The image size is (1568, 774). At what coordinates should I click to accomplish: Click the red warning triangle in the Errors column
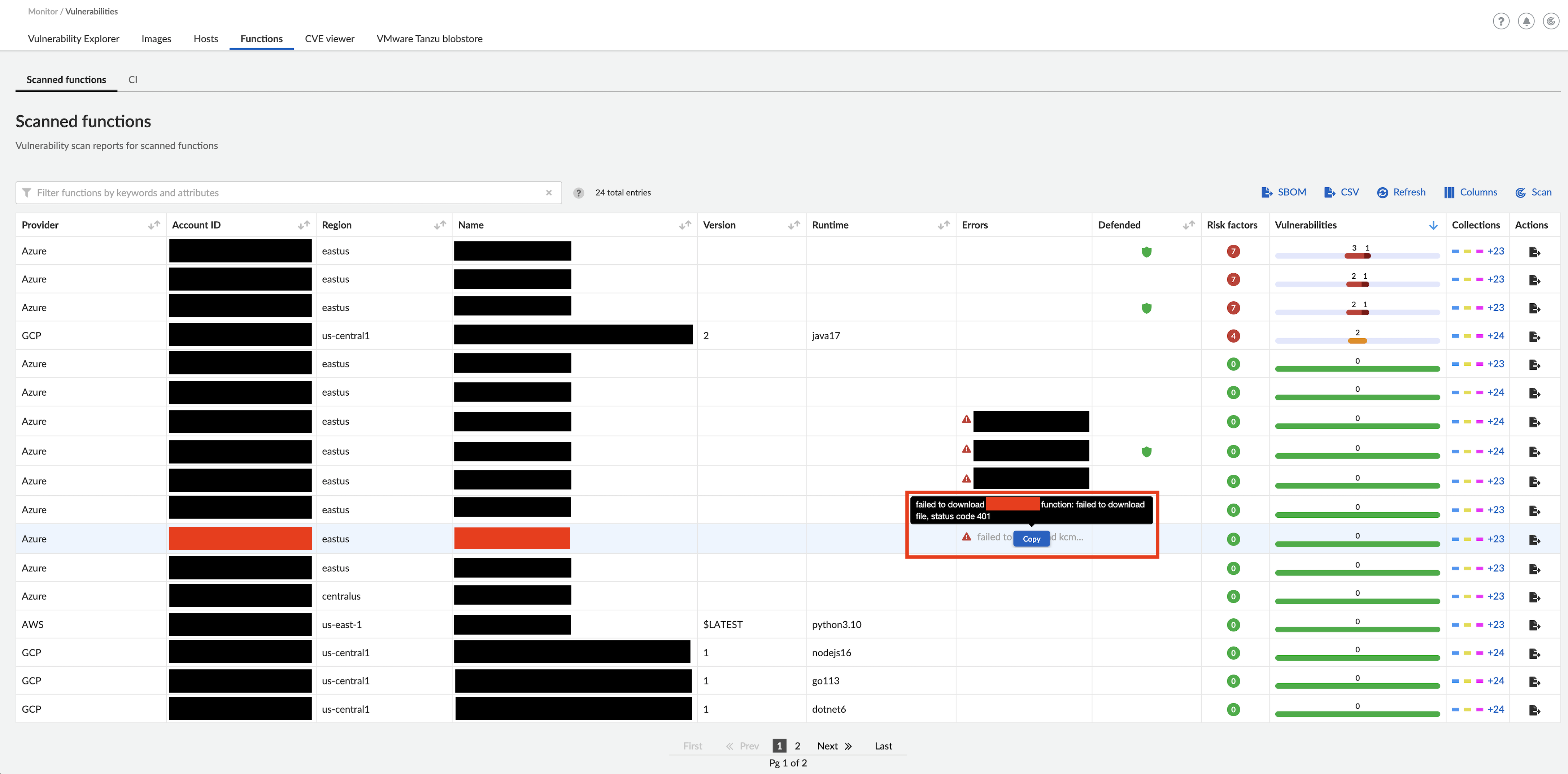(967, 419)
